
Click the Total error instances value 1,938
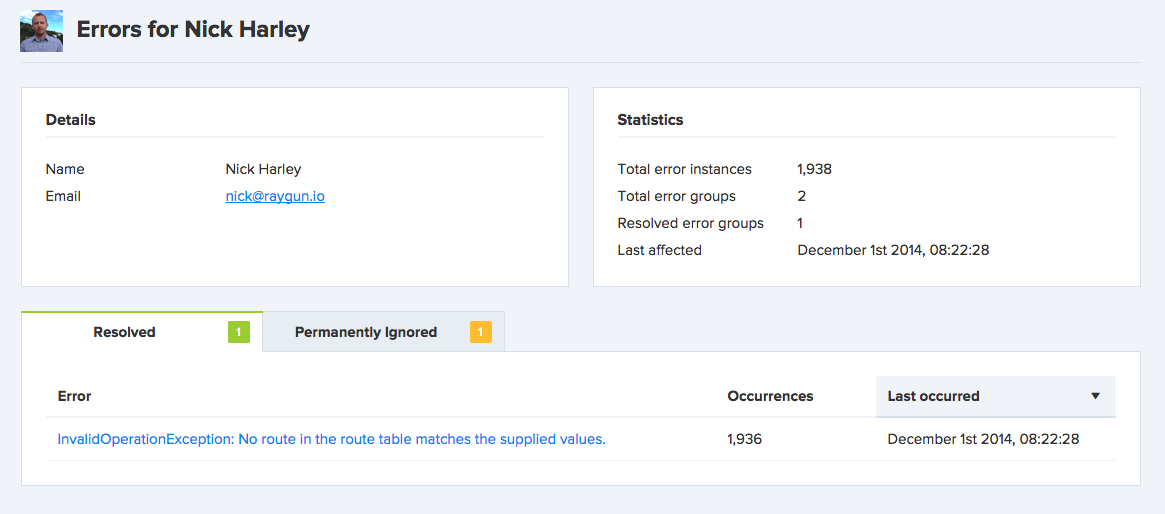[x=814, y=169]
